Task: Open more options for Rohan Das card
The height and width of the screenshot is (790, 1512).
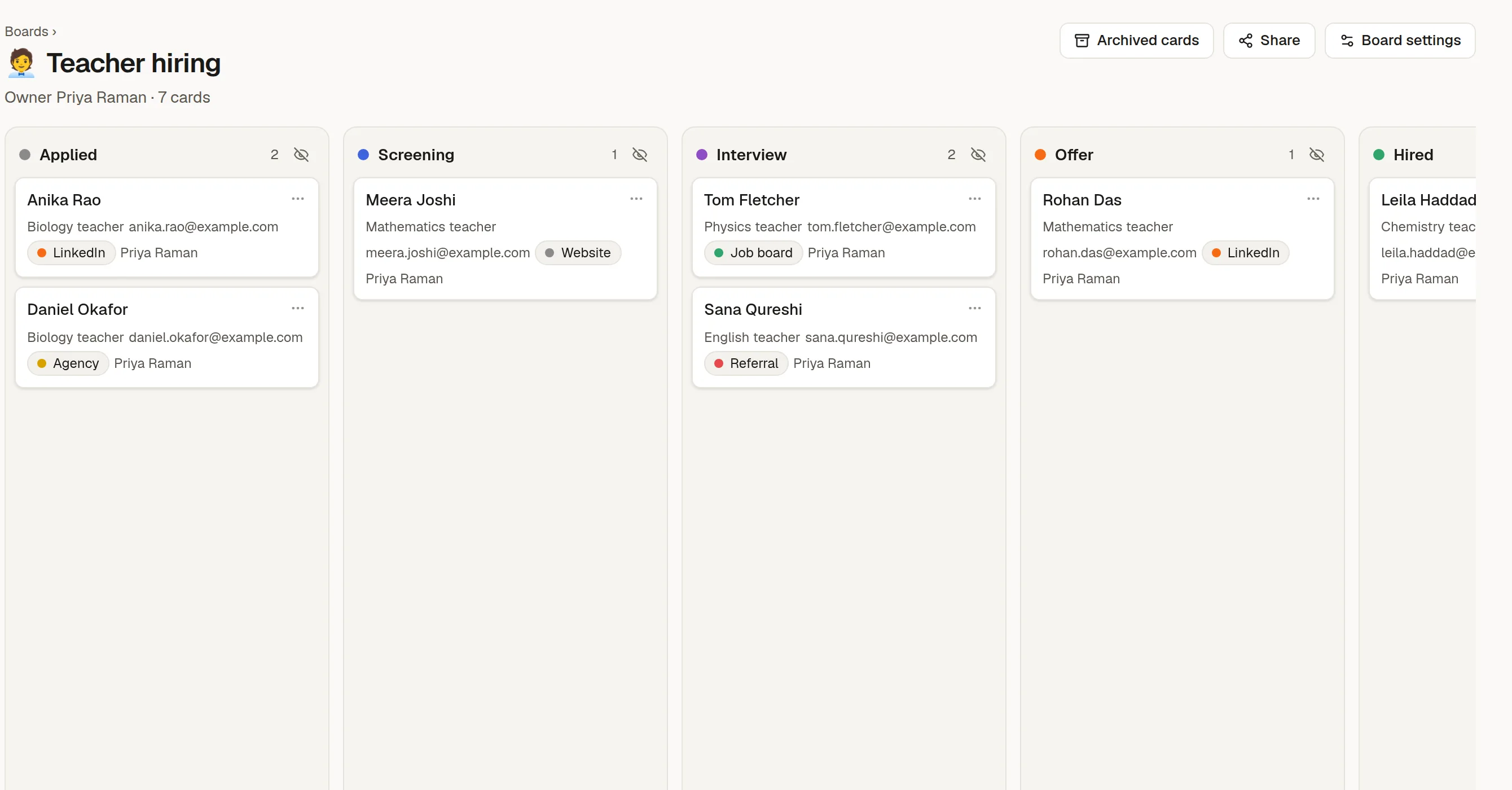Action: pos(1313,199)
